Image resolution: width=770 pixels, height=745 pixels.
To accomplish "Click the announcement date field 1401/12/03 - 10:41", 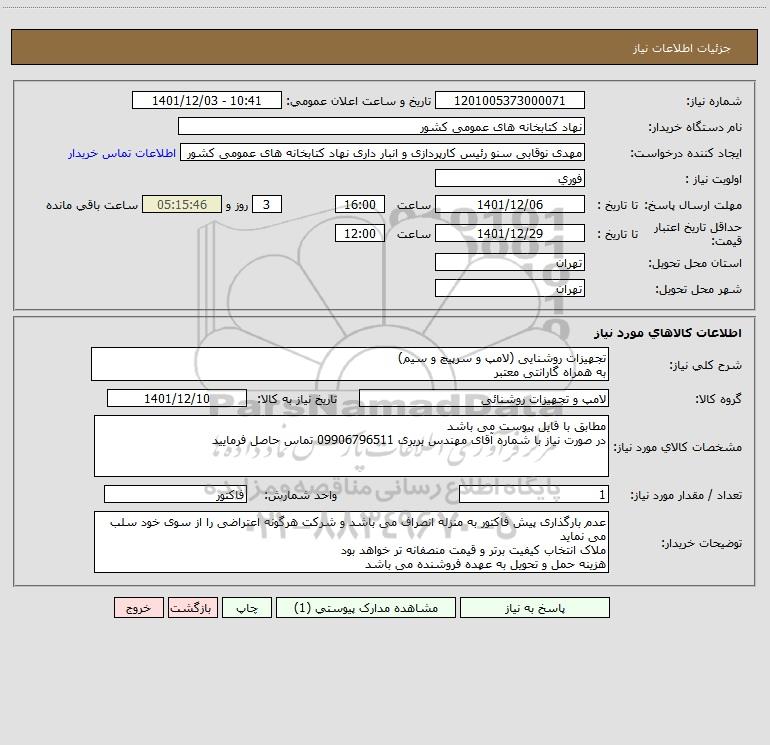I will pyautogui.click(x=207, y=100).
